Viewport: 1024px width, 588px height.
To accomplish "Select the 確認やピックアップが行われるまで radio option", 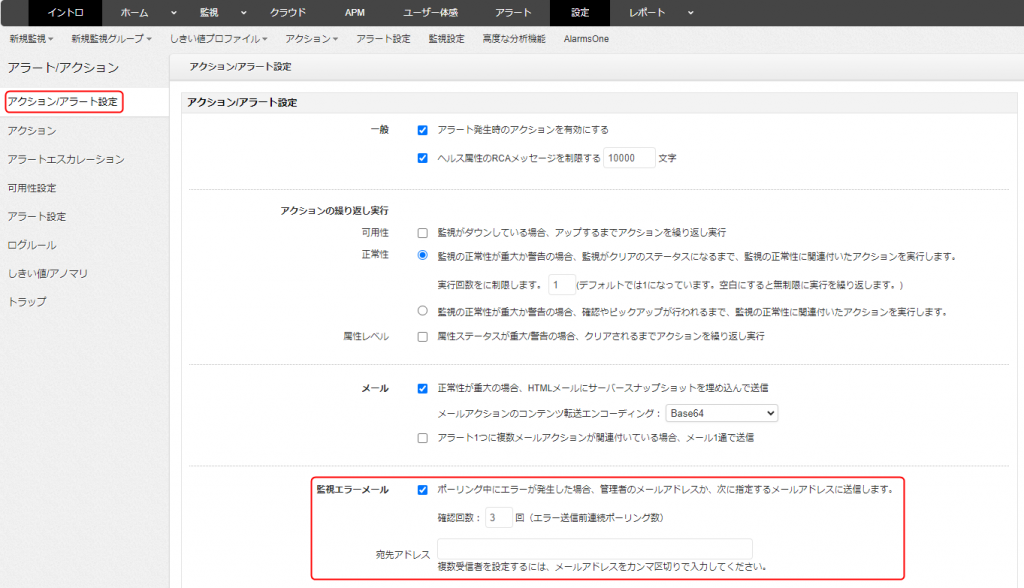I will (x=423, y=311).
